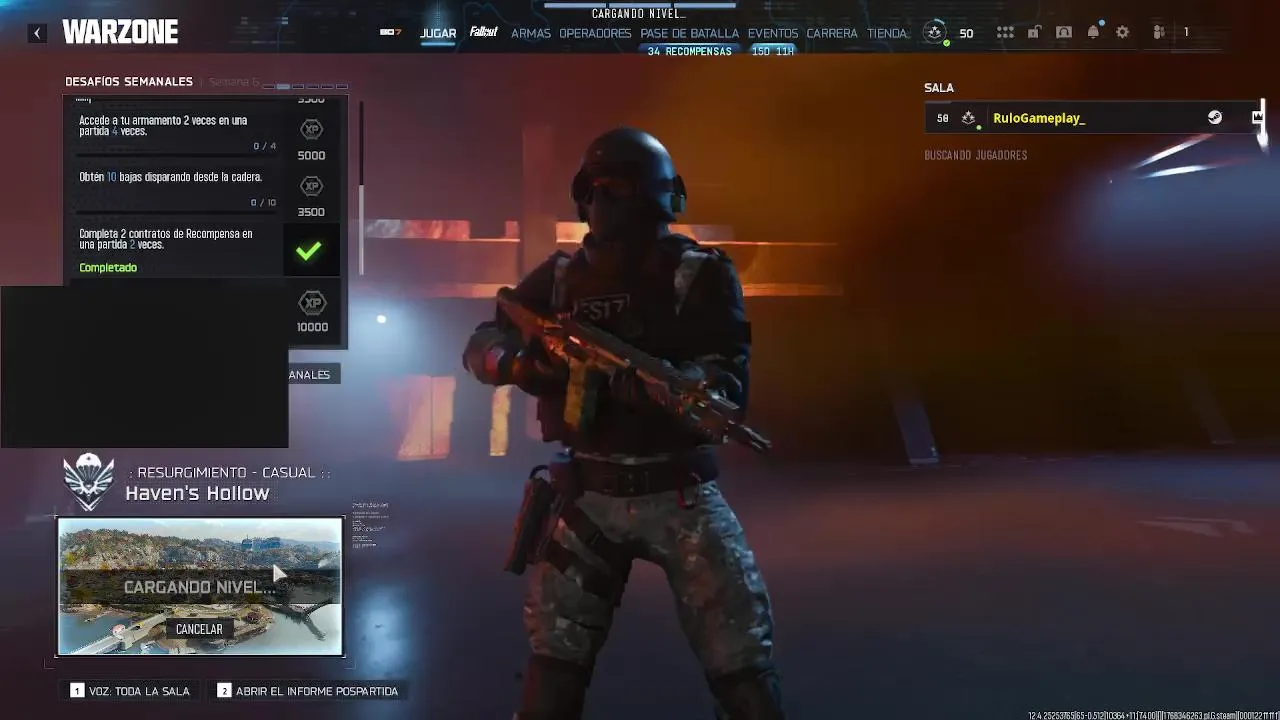Open the camera/profile card icon
The width and height of the screenshot is (1280, 720).
[x=1064, y=33]
